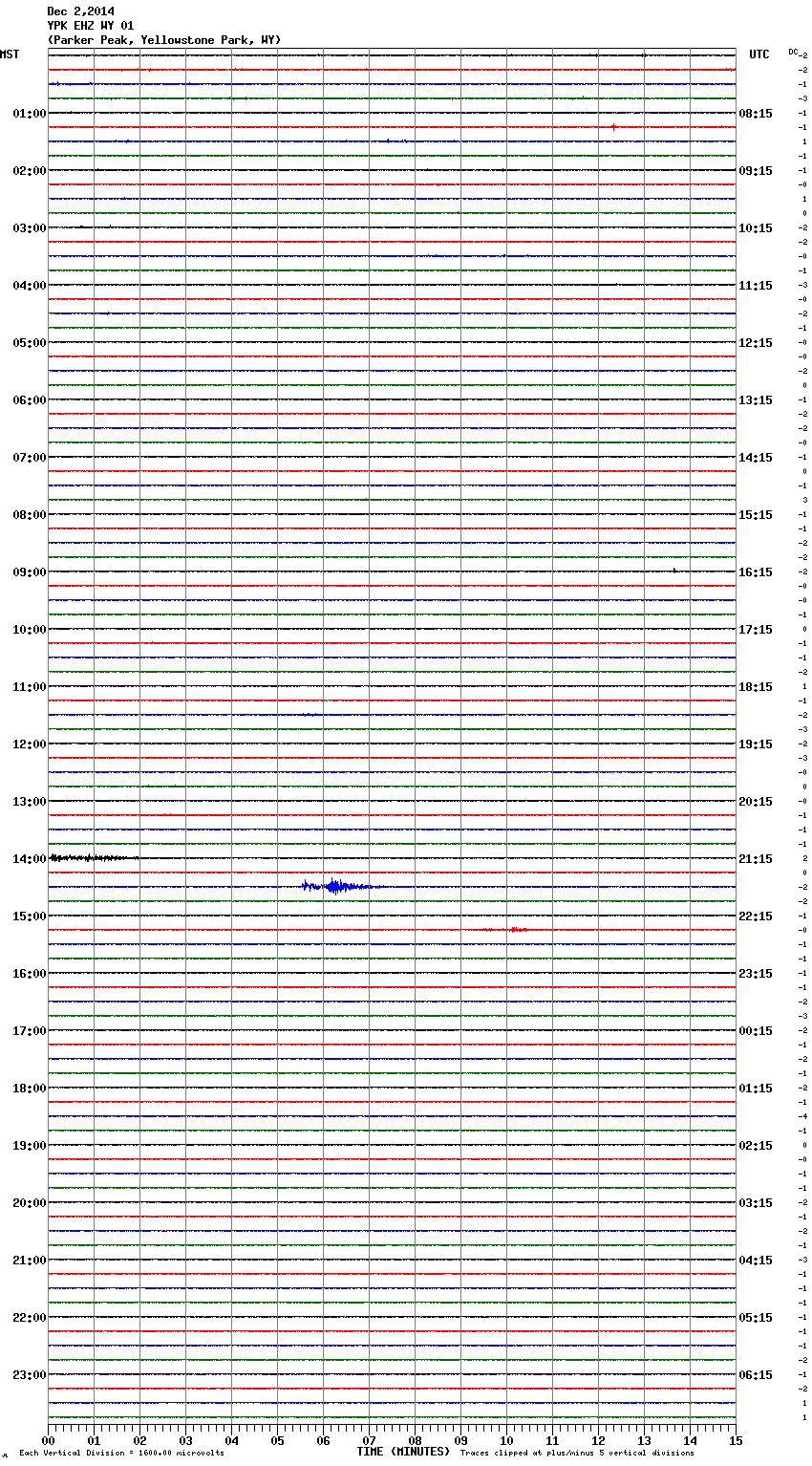This screenshot has width=812, height=1466.
Task: Click the x-axis minute tick label '10'
Action: [506, 1440]
